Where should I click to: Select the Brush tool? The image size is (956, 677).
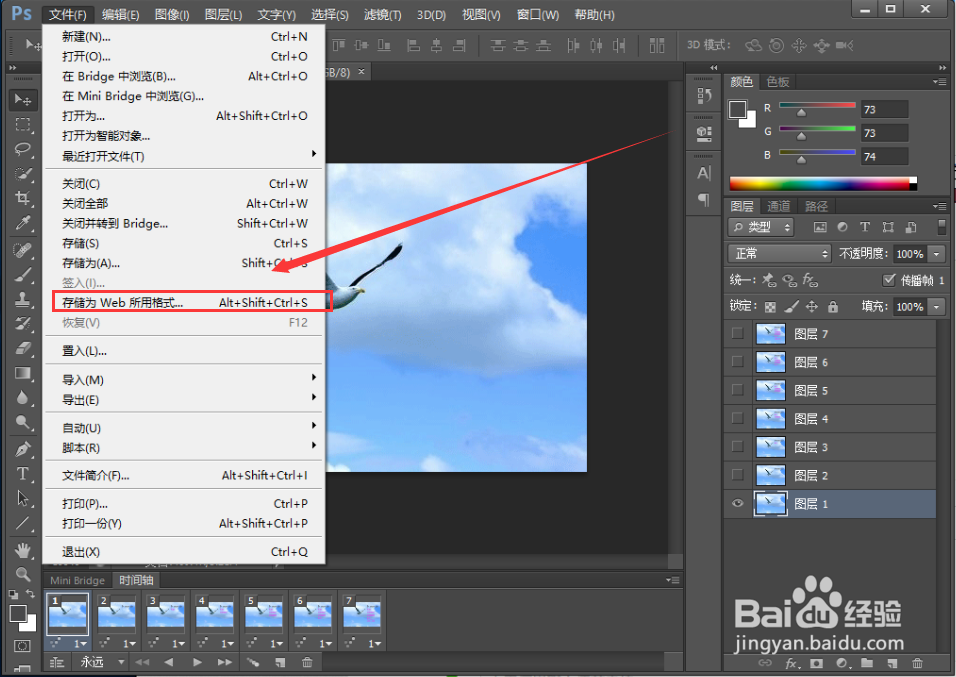[x=23, y=274]
